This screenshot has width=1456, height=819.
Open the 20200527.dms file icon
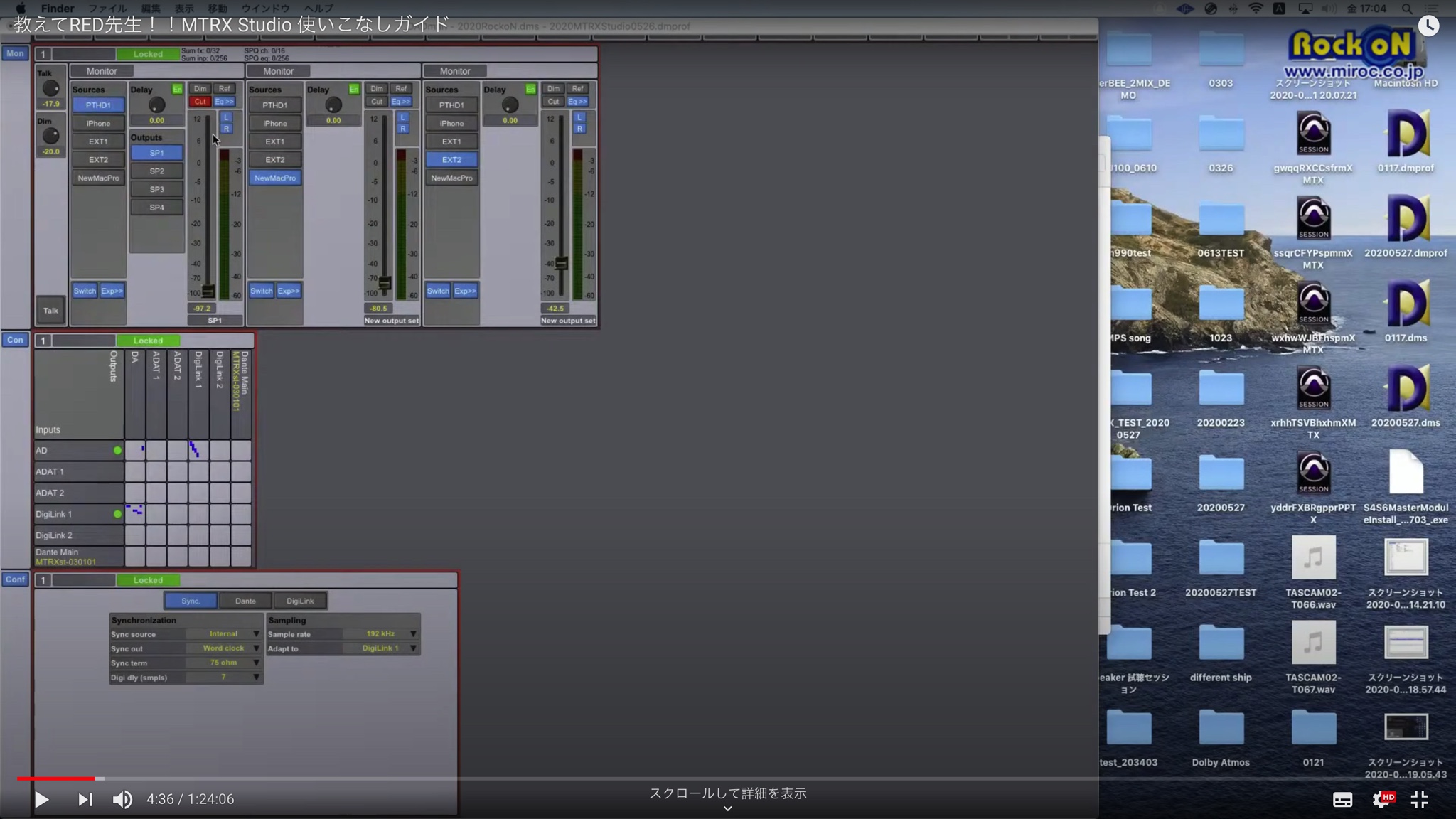(x=1406, y=387)
